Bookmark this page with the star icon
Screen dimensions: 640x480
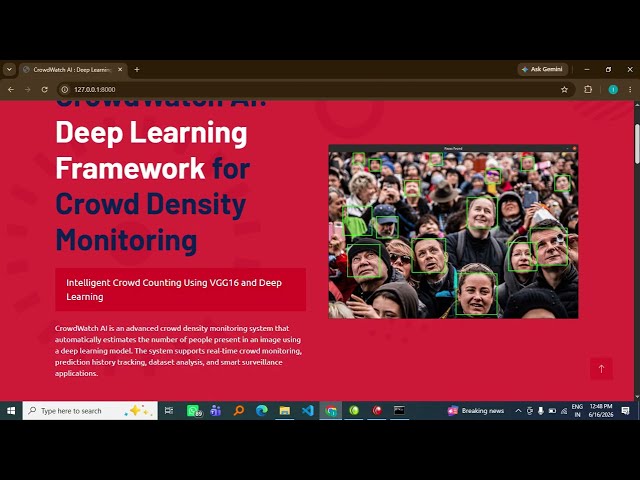click(564, 89)
